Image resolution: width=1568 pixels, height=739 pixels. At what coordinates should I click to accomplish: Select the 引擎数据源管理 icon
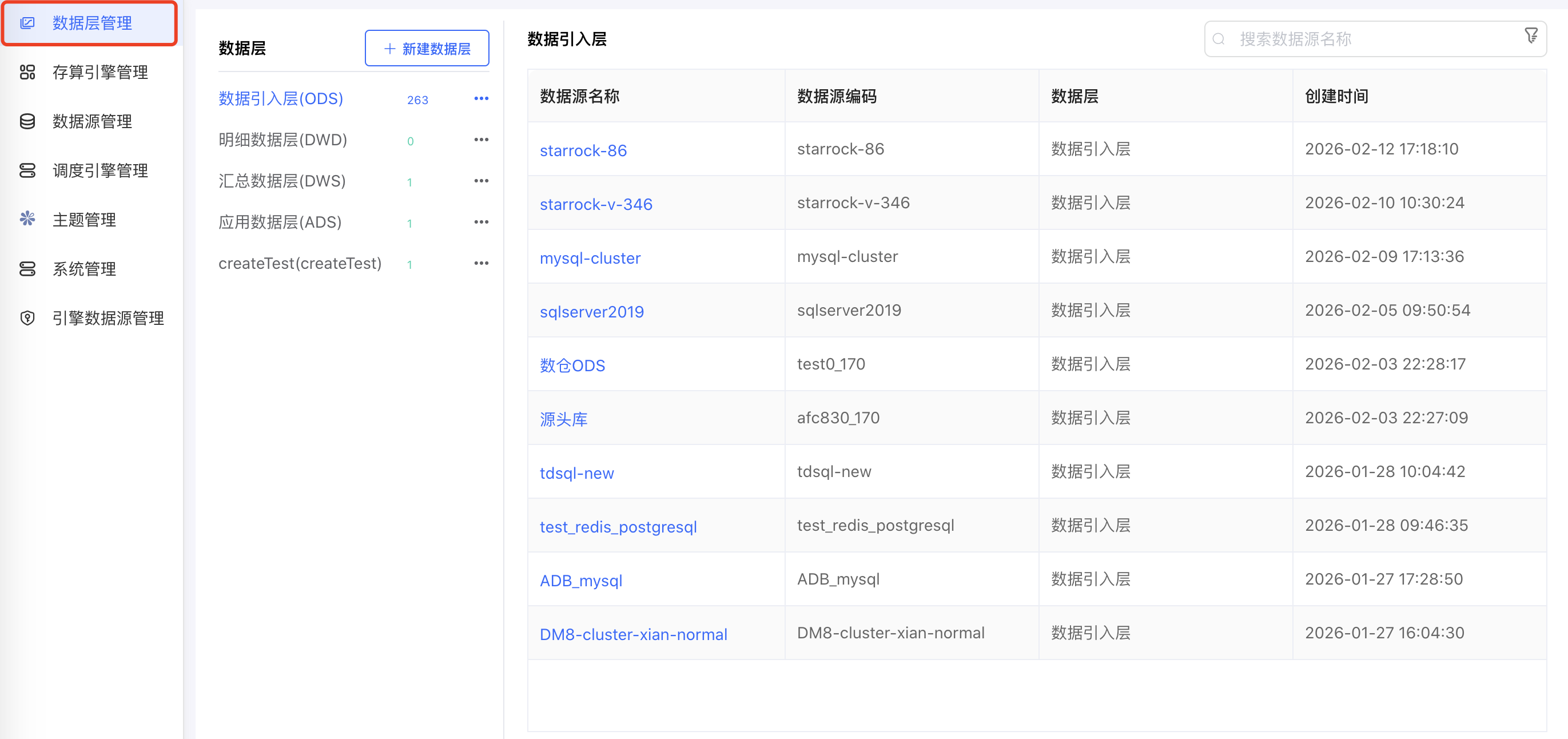28,317
